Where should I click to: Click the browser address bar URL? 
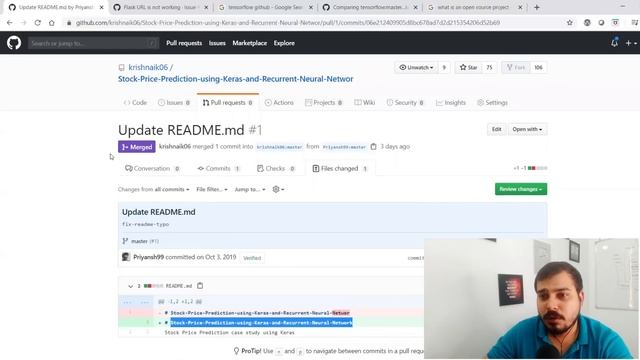coord(288,23)
